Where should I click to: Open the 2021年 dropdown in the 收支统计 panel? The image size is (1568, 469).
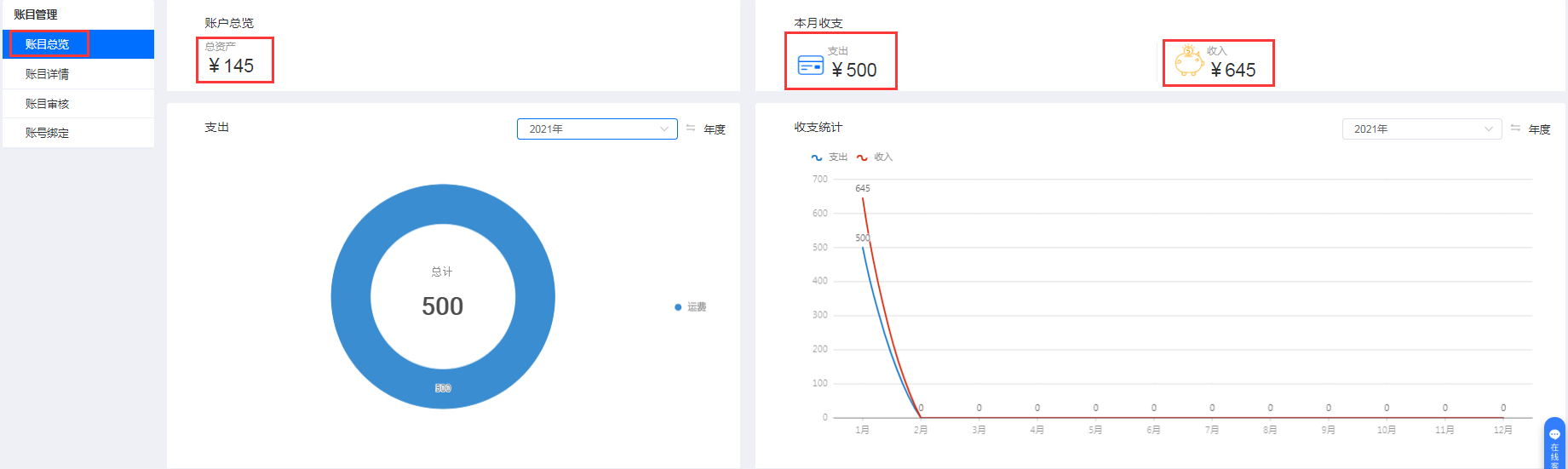click(x=1421, y=129)
